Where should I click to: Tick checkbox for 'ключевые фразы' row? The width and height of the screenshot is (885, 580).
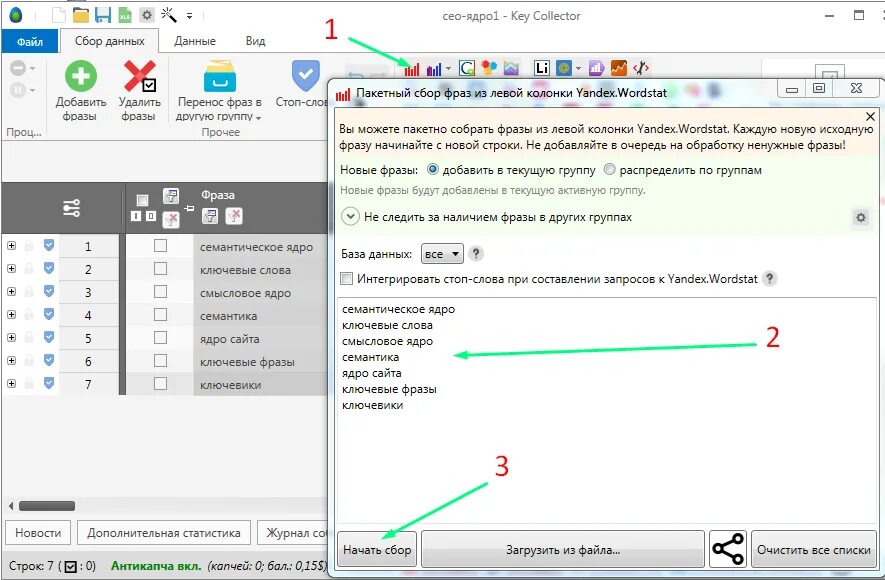(x=160, y=361)
